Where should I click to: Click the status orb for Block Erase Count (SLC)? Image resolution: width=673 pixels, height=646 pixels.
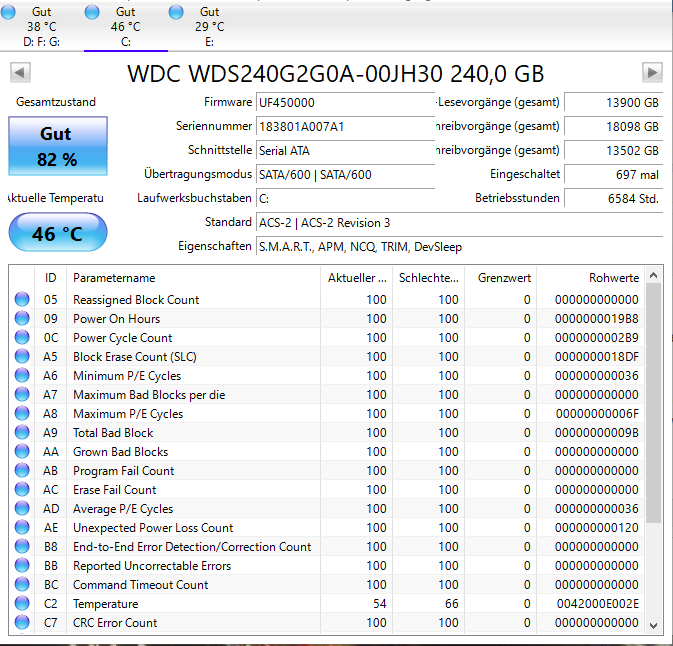22,356
